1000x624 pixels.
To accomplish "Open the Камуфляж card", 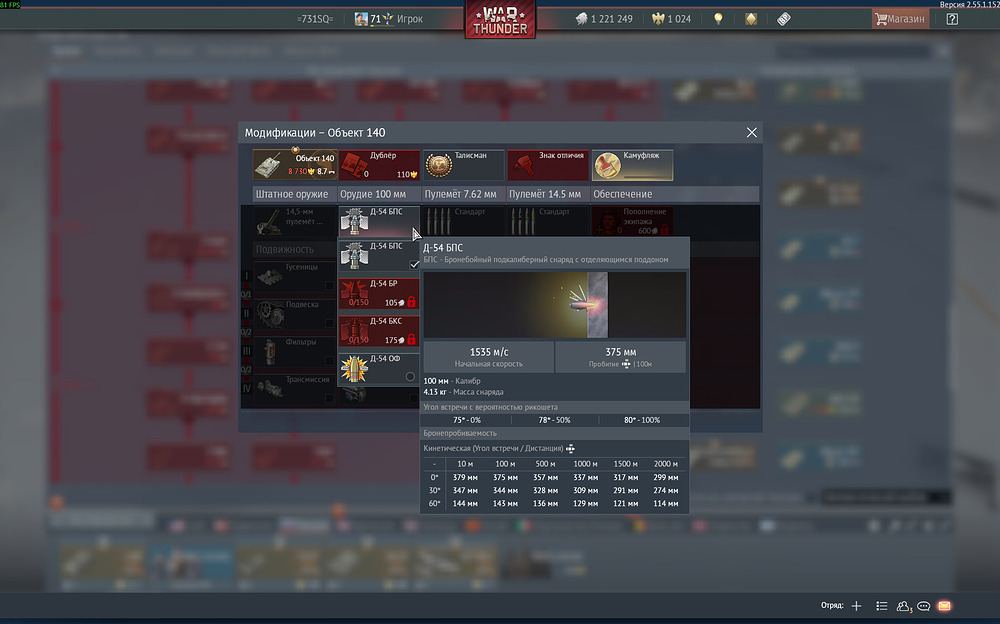I will 632,165.
